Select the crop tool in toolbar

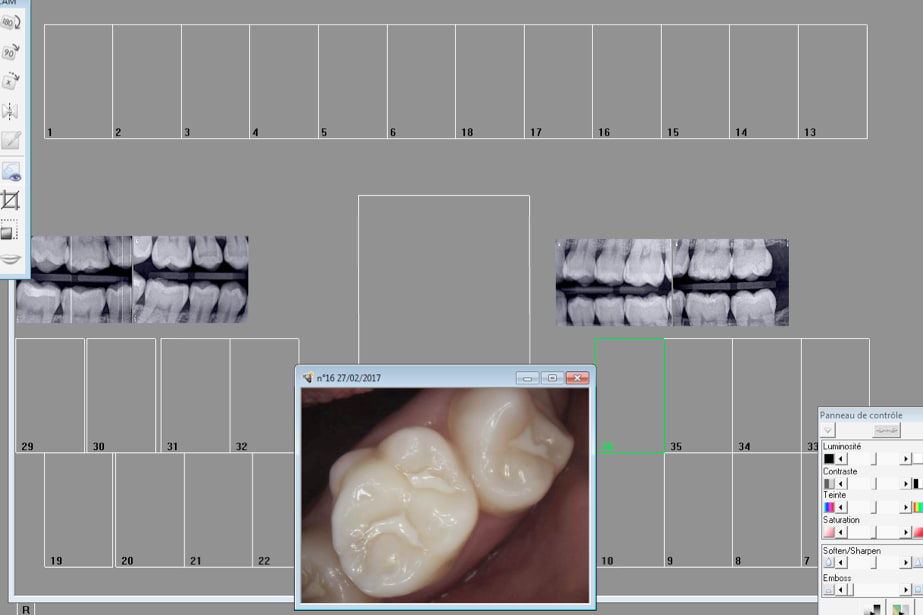11,200
